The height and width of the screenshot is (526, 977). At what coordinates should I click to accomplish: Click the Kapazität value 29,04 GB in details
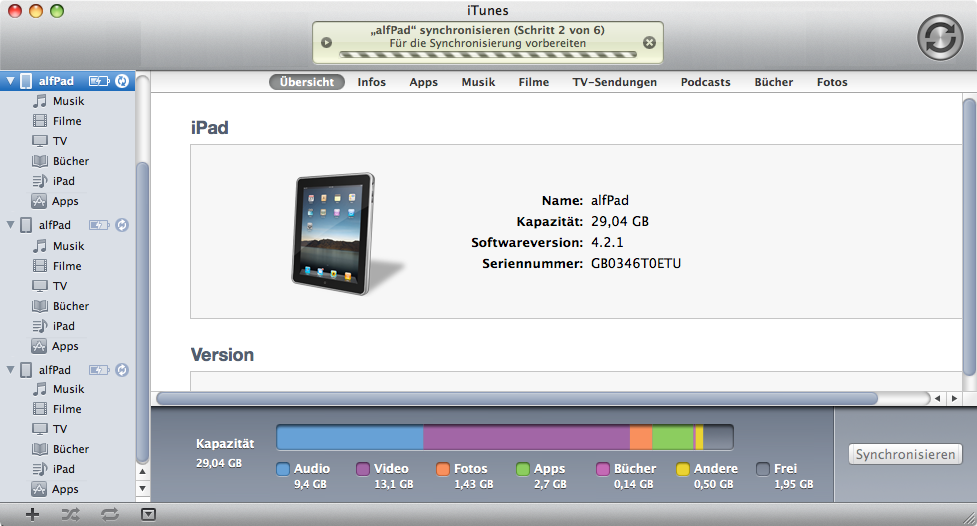coord(620,221)
